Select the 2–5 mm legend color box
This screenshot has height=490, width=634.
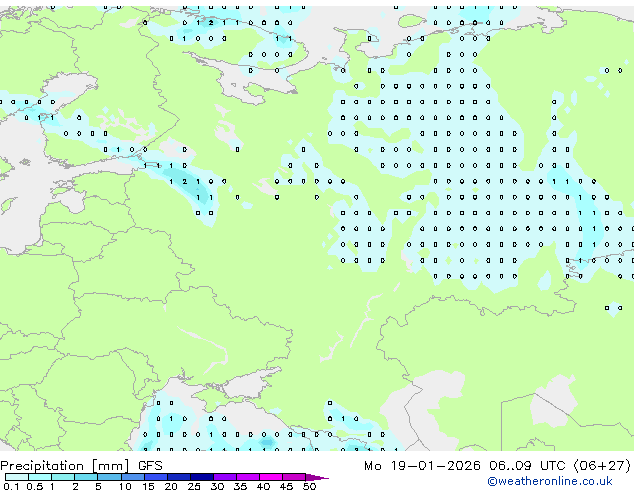[x=86, y=477]
